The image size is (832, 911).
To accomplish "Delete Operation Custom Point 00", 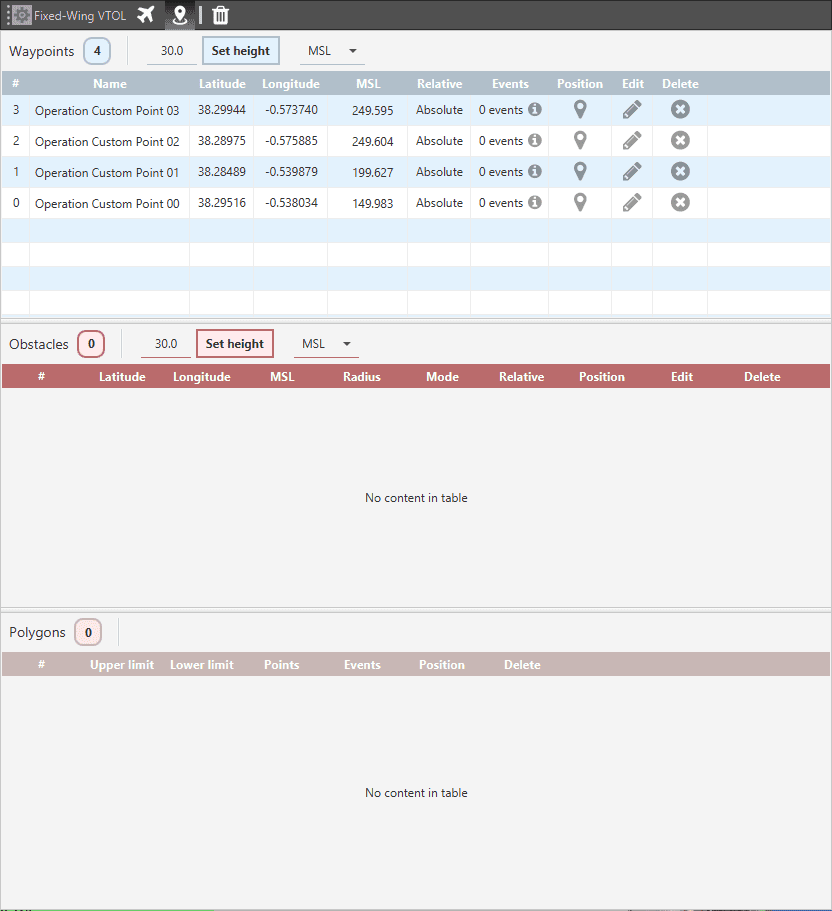I will coord(680,203).
